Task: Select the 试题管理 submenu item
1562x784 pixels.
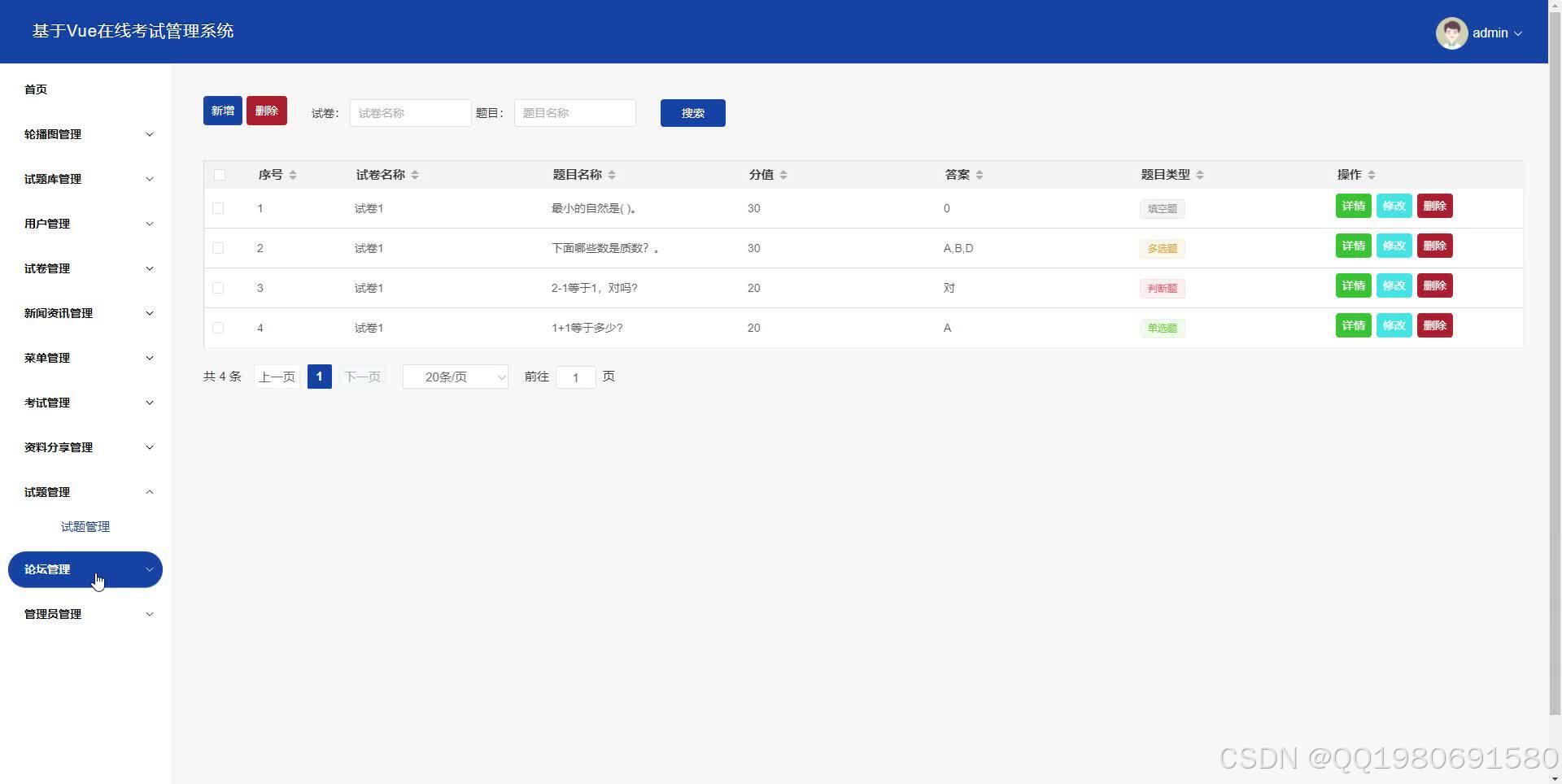Action: (85, 526)
